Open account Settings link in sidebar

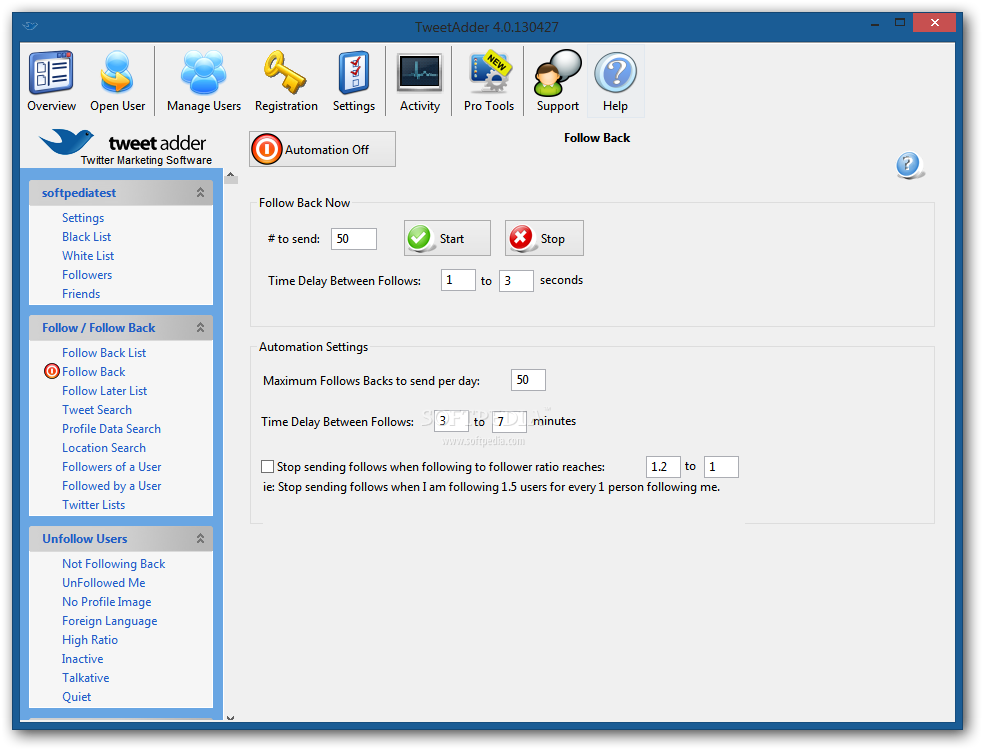(x=83, y=218)
